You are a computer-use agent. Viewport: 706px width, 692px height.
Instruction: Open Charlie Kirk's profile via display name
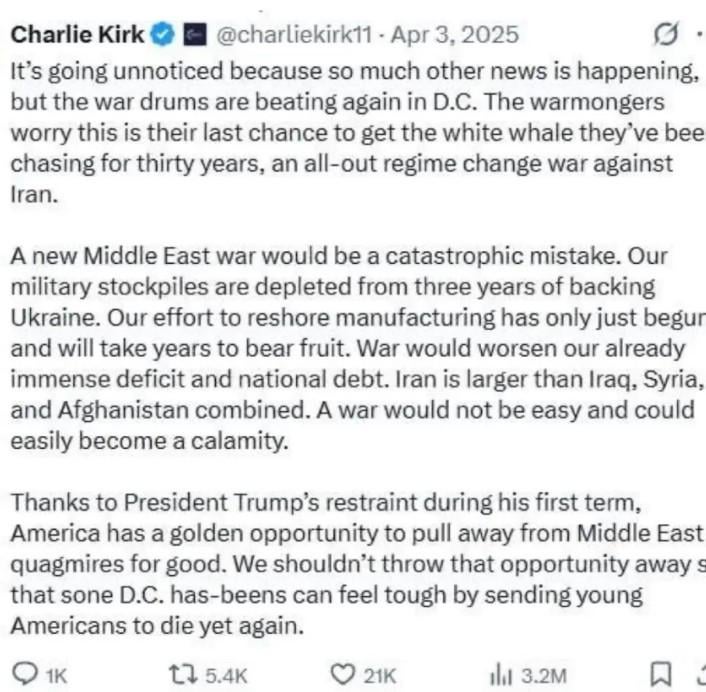point(78,35)
